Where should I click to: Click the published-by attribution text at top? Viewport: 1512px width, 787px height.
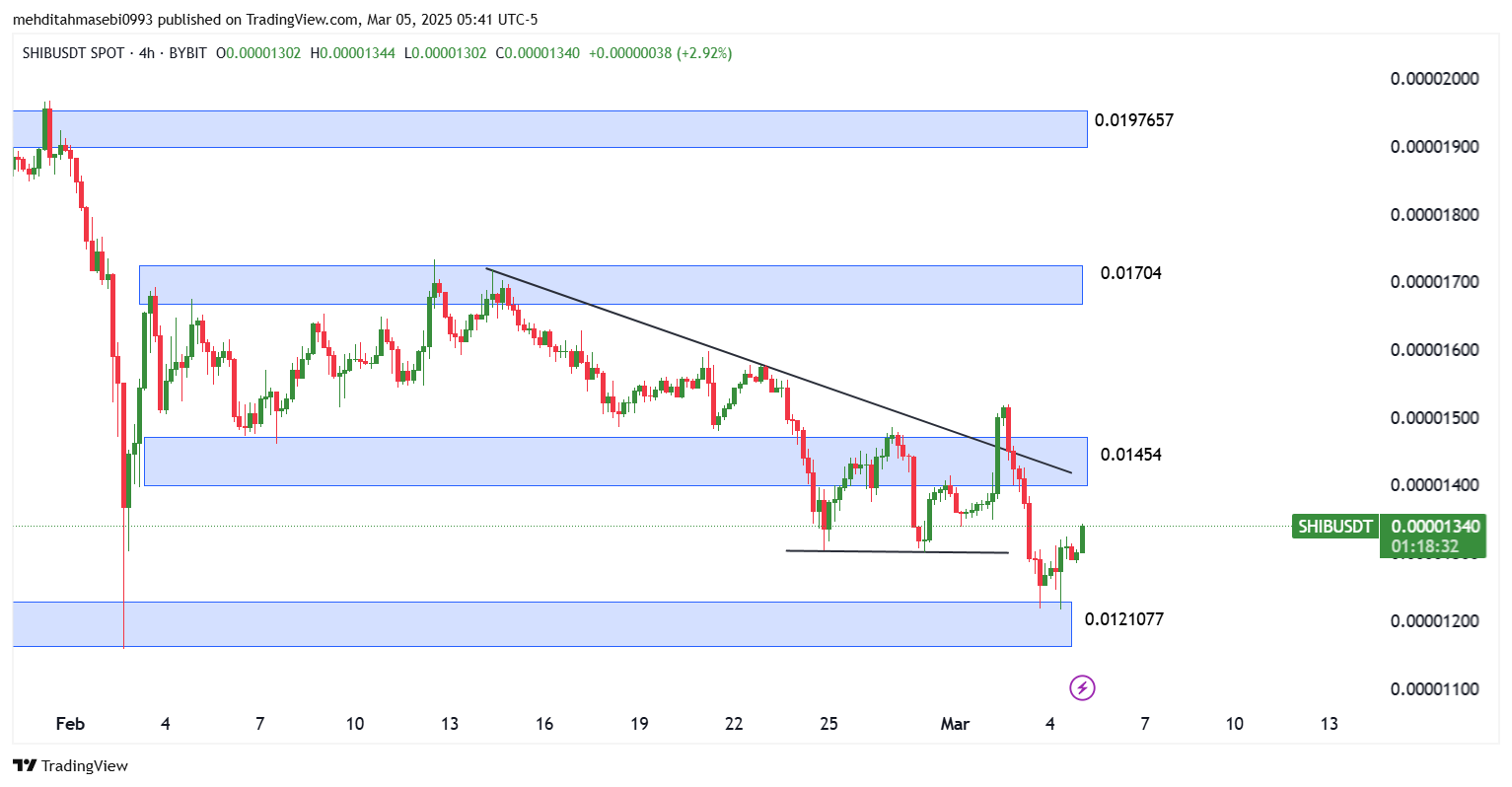pos(275,20)
